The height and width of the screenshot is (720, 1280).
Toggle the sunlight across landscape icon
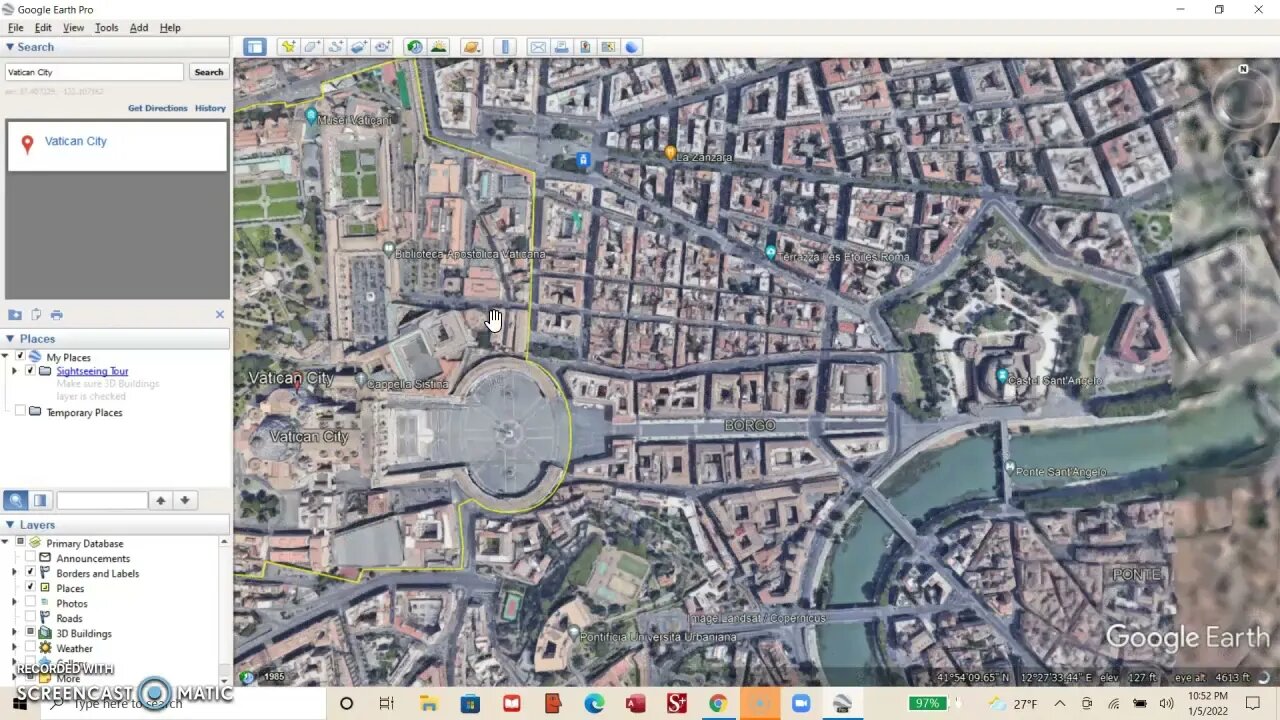(x=438, y=47)
